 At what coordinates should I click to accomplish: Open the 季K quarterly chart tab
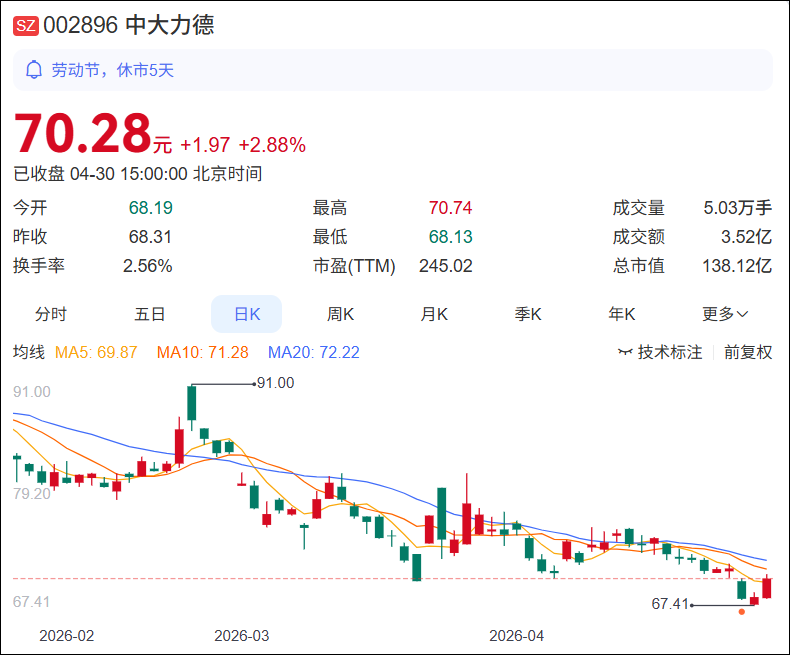click(528, 314)
